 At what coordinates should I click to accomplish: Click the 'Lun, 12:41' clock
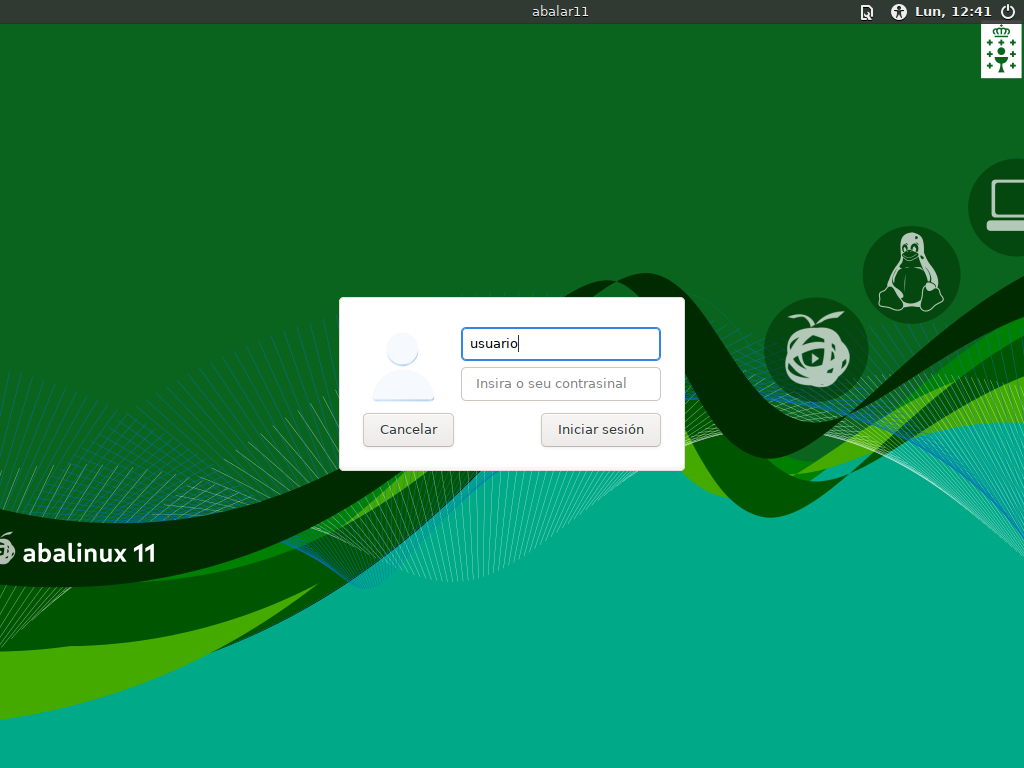pos(953,12)
